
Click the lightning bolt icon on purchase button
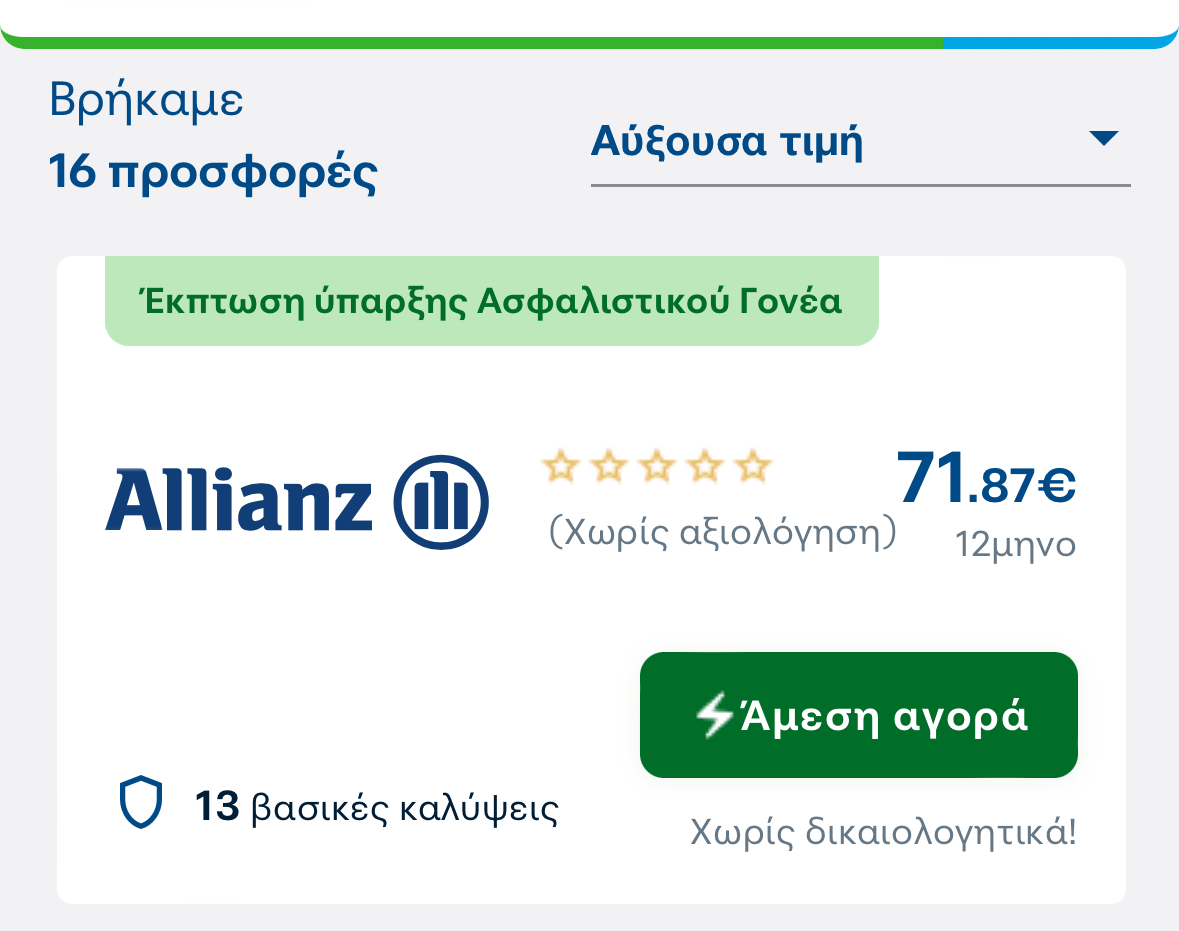713,714
